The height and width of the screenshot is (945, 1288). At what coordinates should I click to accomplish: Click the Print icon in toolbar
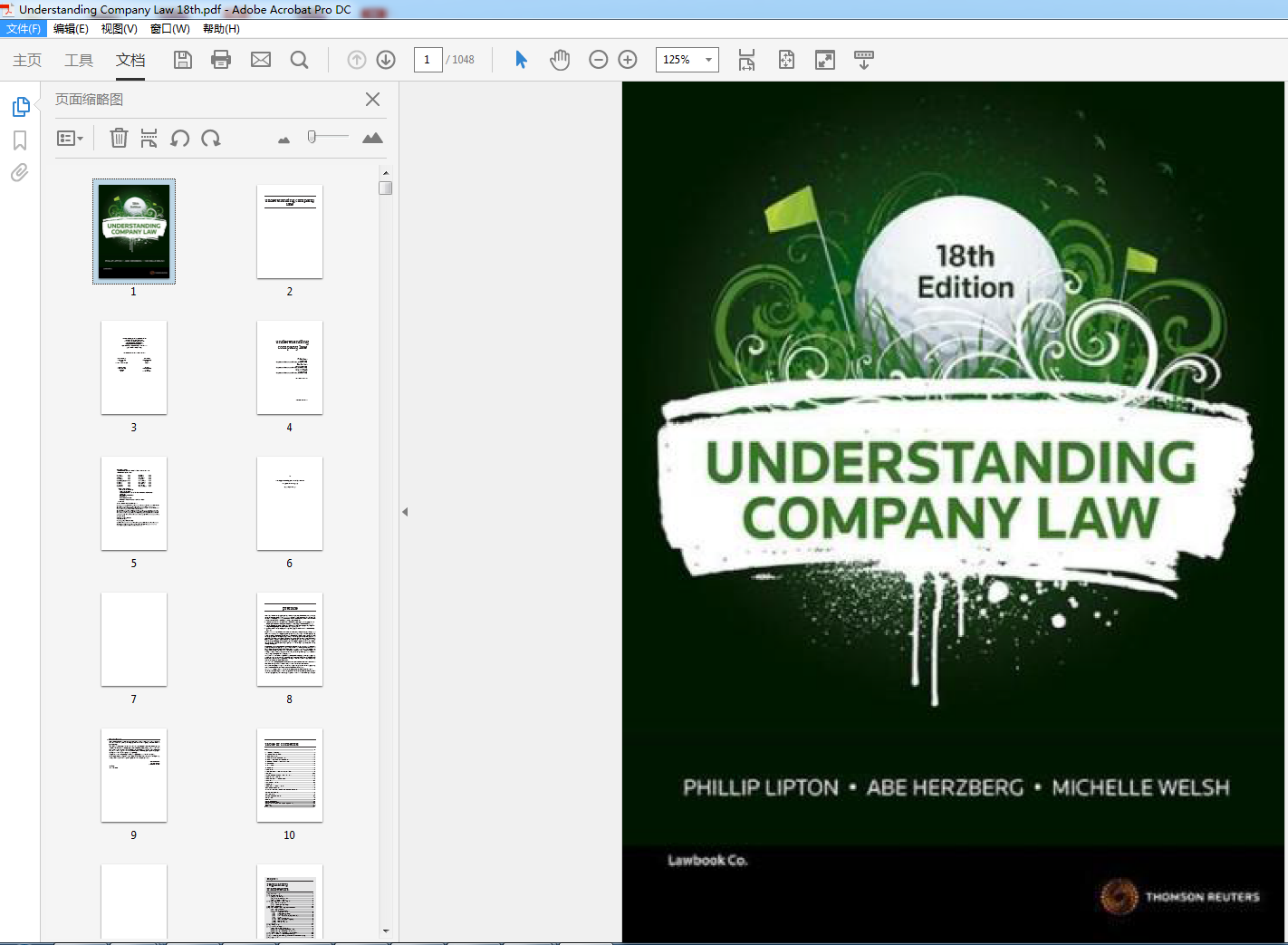pos(221,60)
